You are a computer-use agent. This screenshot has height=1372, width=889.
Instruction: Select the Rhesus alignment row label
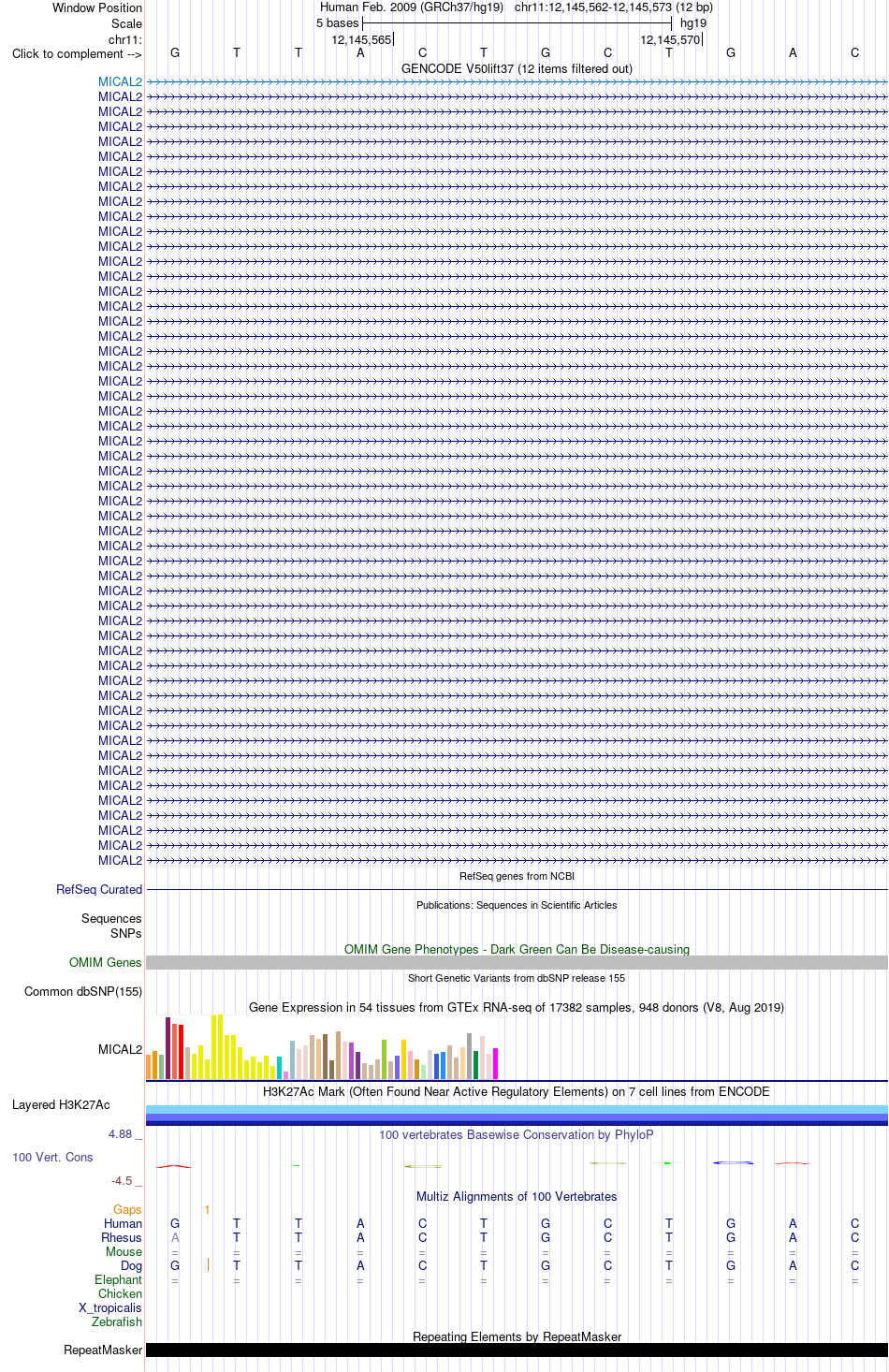click(122, 1237)
